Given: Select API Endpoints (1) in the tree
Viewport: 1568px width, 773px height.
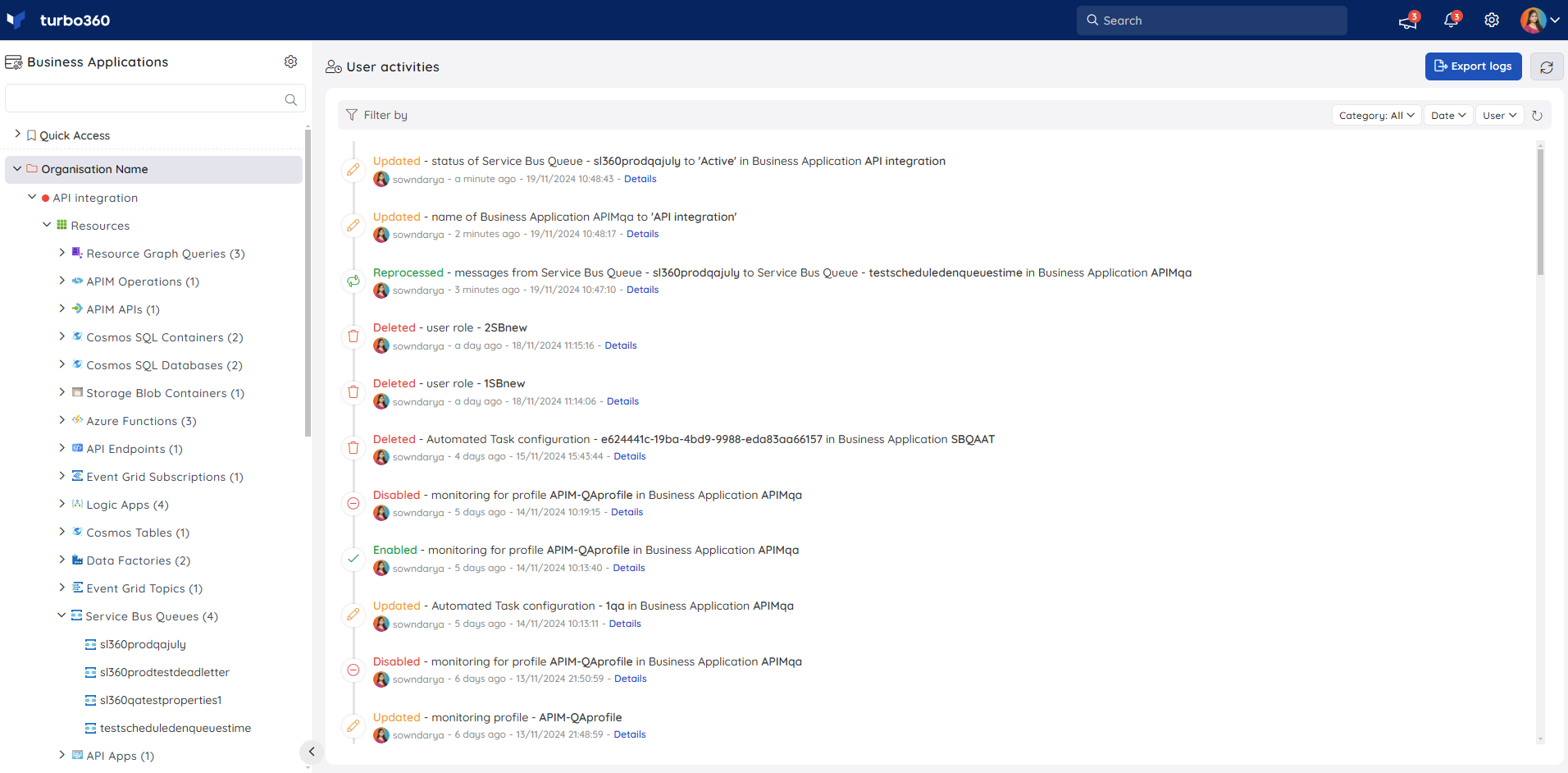Looking at the screenshot, I should tap(134, 449).
